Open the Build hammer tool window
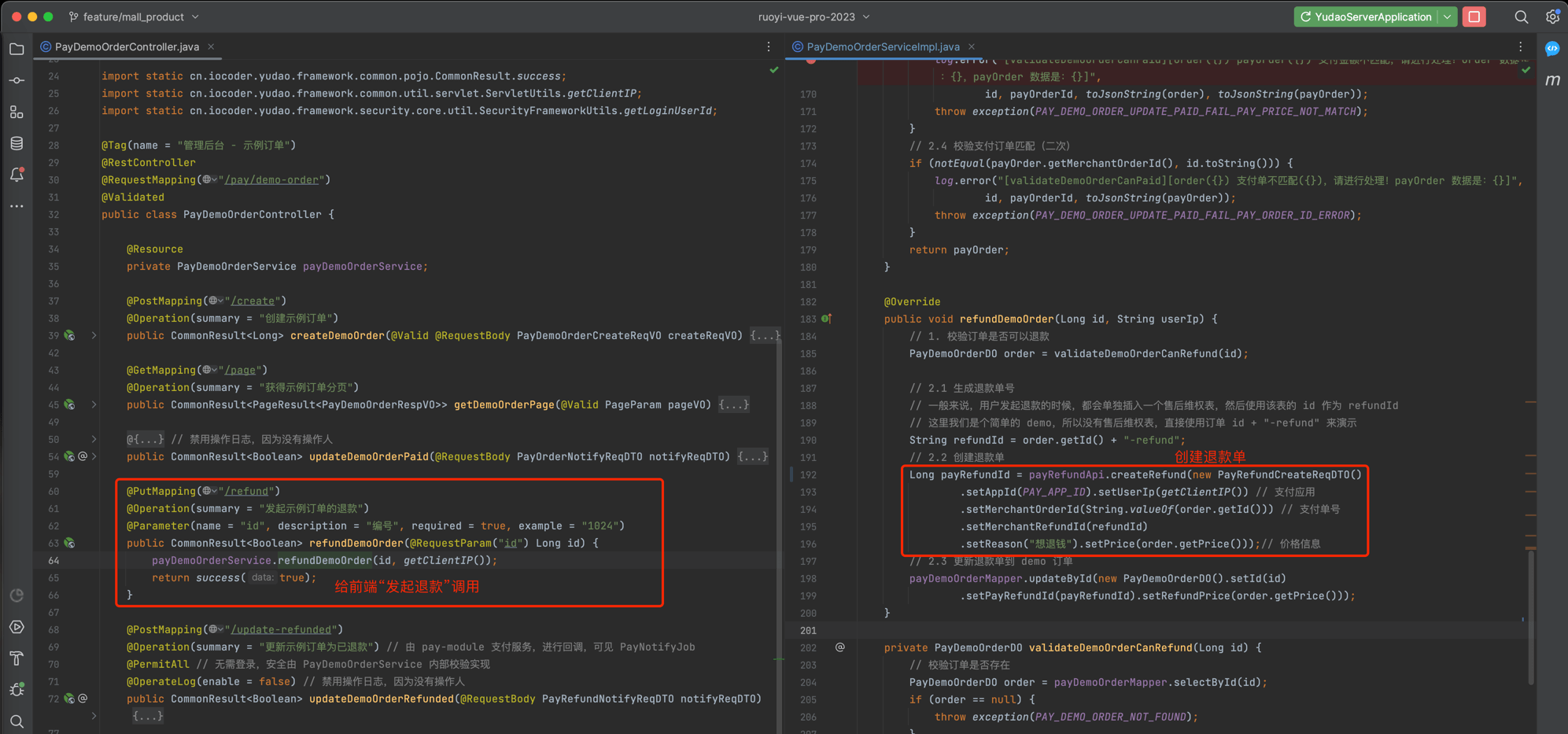The image size is (1568, 734). click(x=17, y=658)
